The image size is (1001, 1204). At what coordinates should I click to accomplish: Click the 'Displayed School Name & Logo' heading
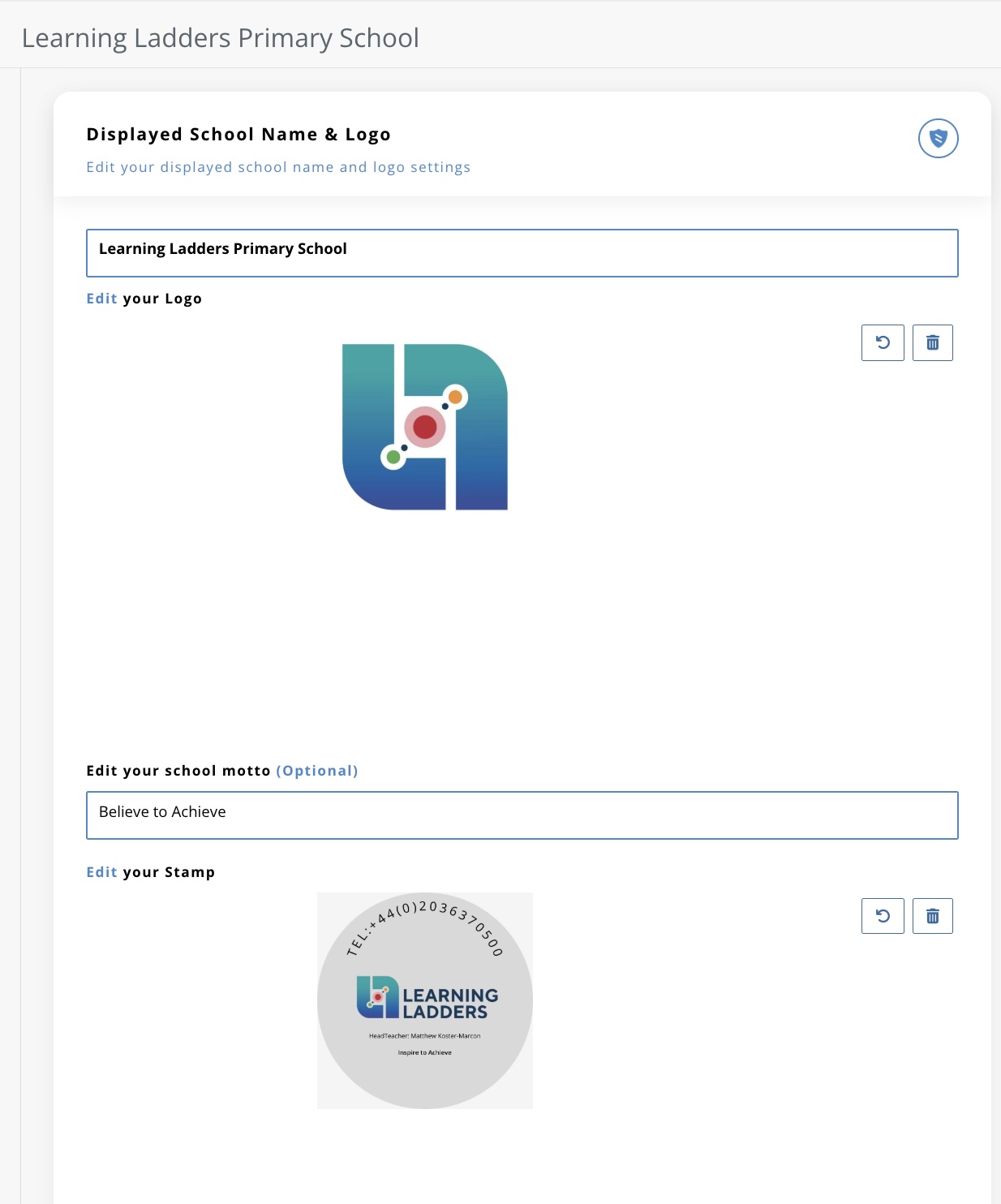[x=238, y=135]
